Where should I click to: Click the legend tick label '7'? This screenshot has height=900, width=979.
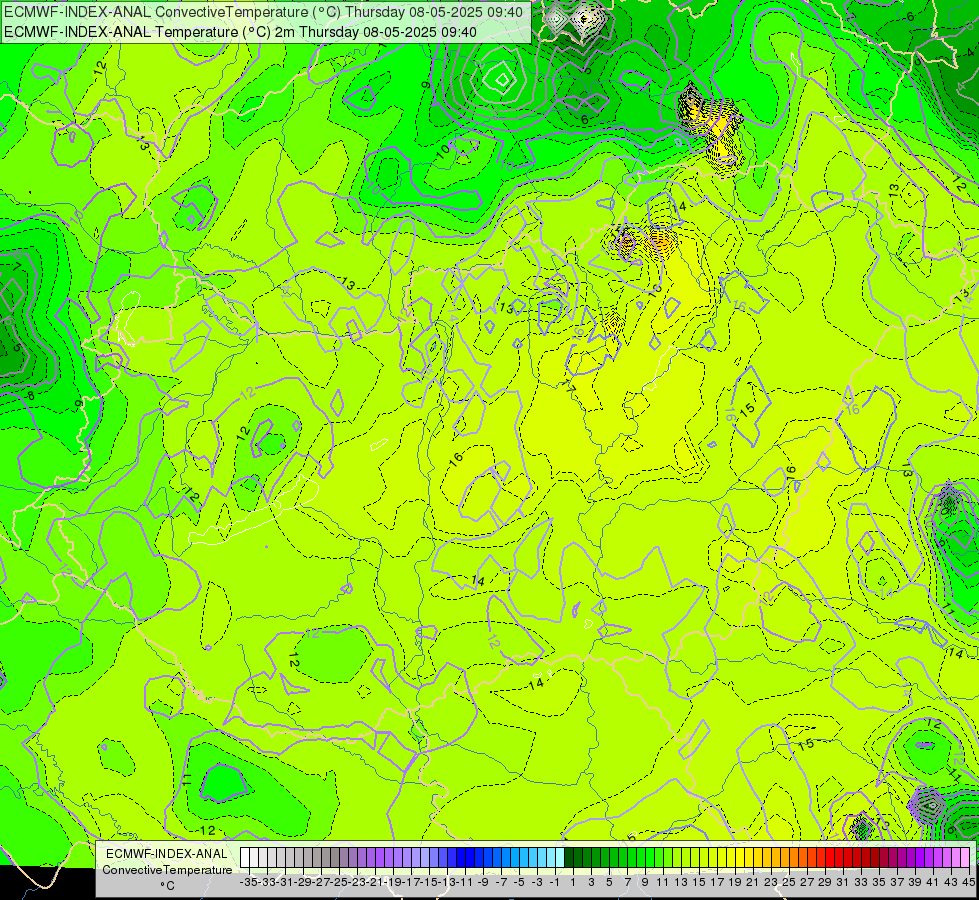pos(627,882)
